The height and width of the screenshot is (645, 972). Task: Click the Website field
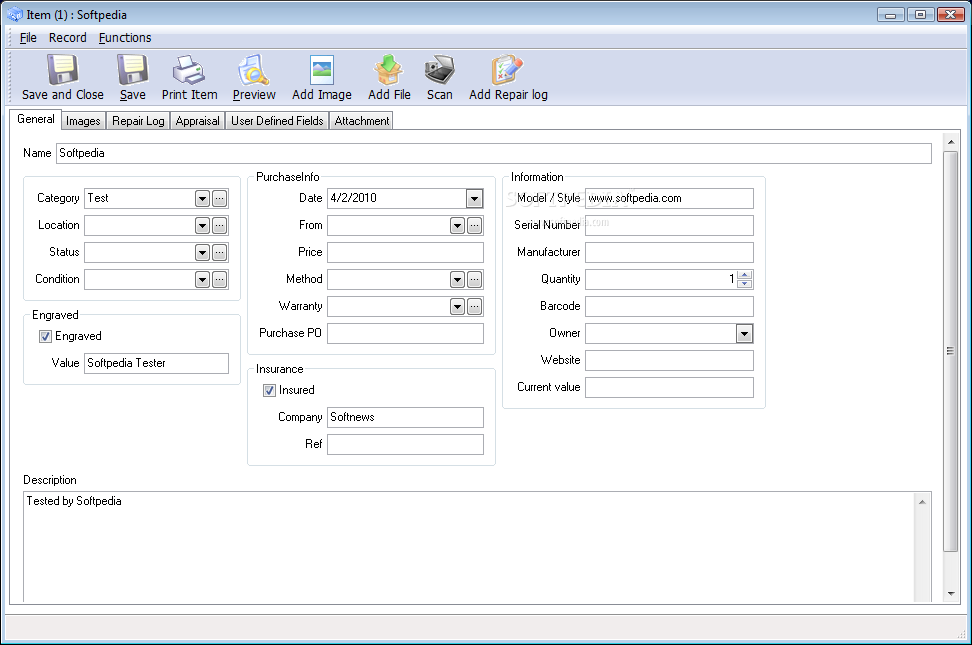[x=669, y=360]
